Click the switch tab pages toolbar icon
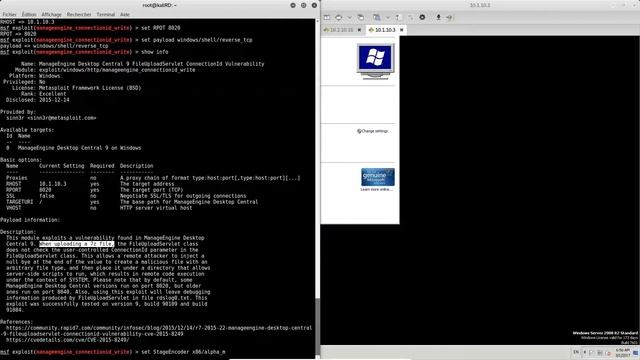Image resolution: width=640 pixels, height=360 pixels. point(360,17)
